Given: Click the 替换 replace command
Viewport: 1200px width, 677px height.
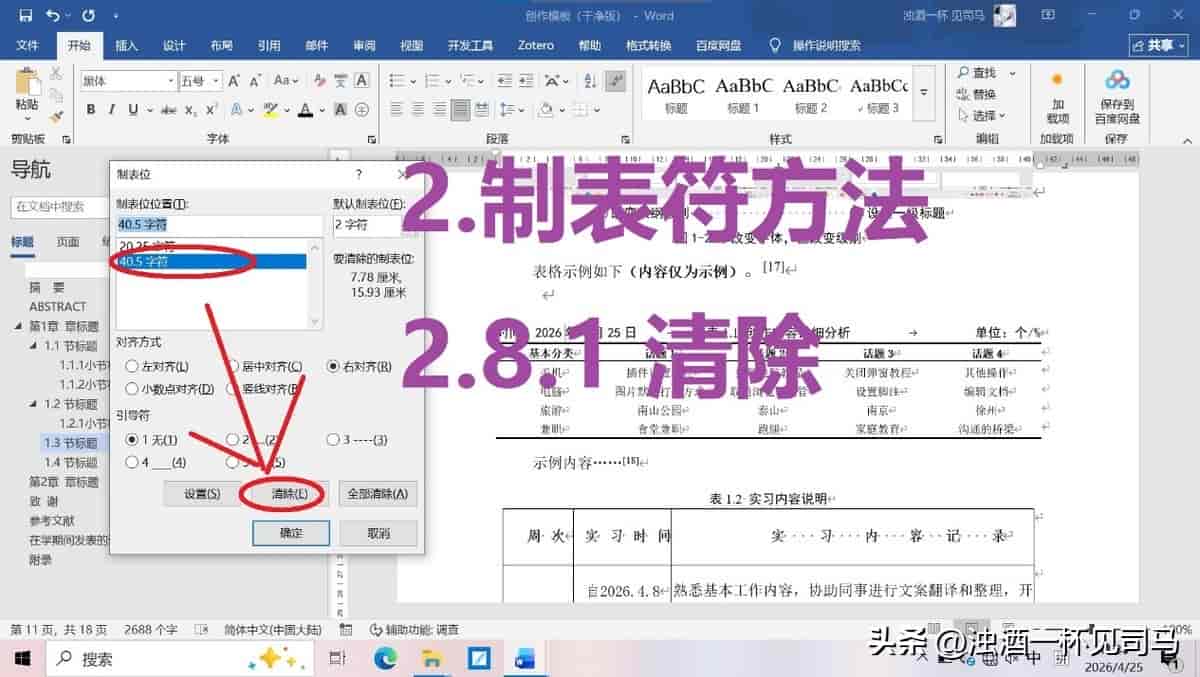Looking at the screenshot, I should pyautogui.click(x=975, y=94).
